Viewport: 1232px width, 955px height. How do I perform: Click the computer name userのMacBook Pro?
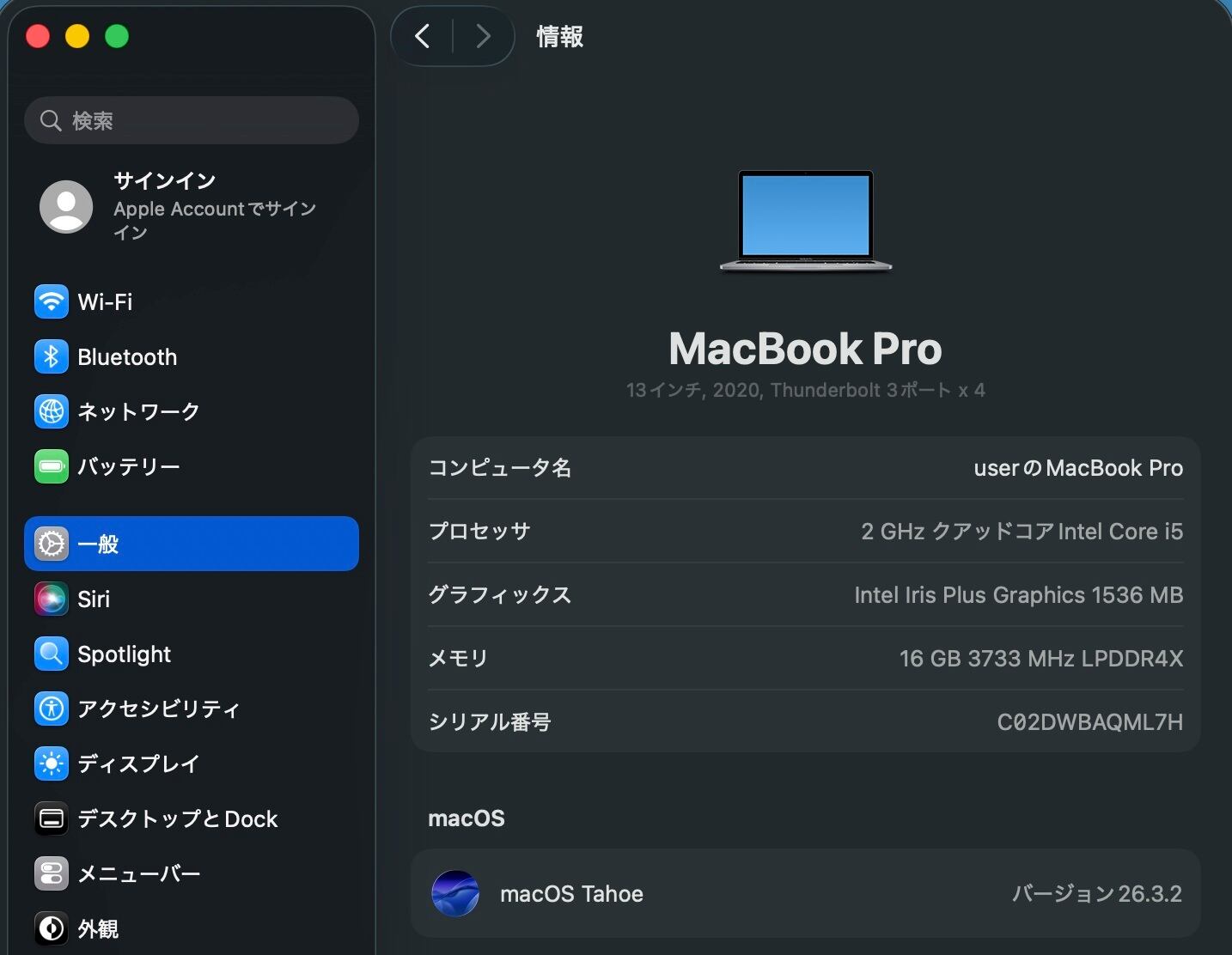[x=1078, y=468]
